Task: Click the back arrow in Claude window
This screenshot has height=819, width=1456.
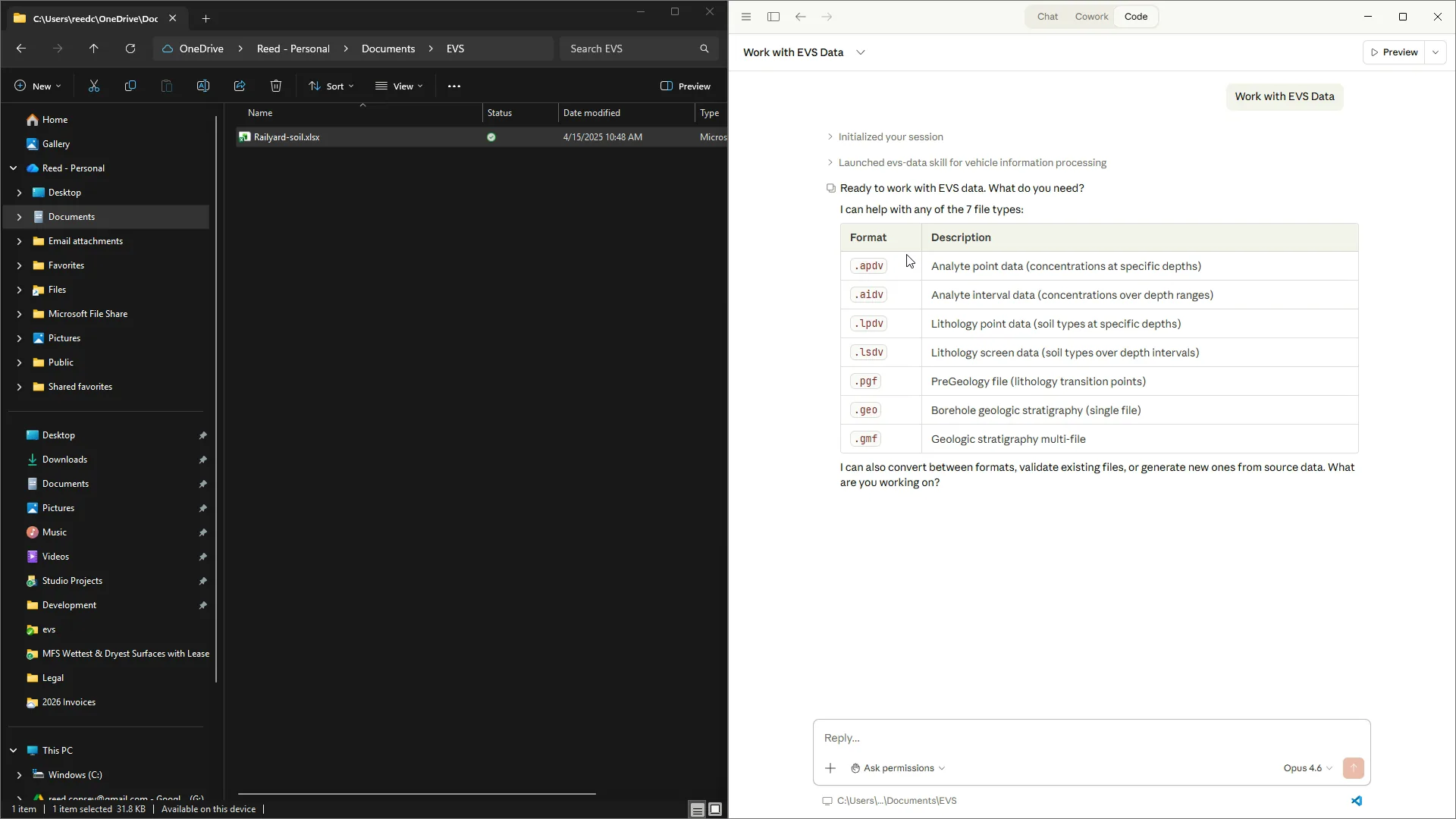Action: click(x=801, y=17)
